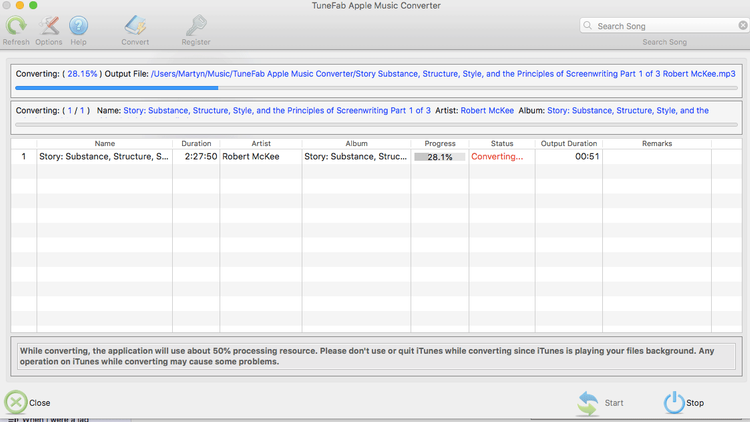Click the converting warning message text
The height and width of the screenshot is (422, 750).
[x=367, y=356]
